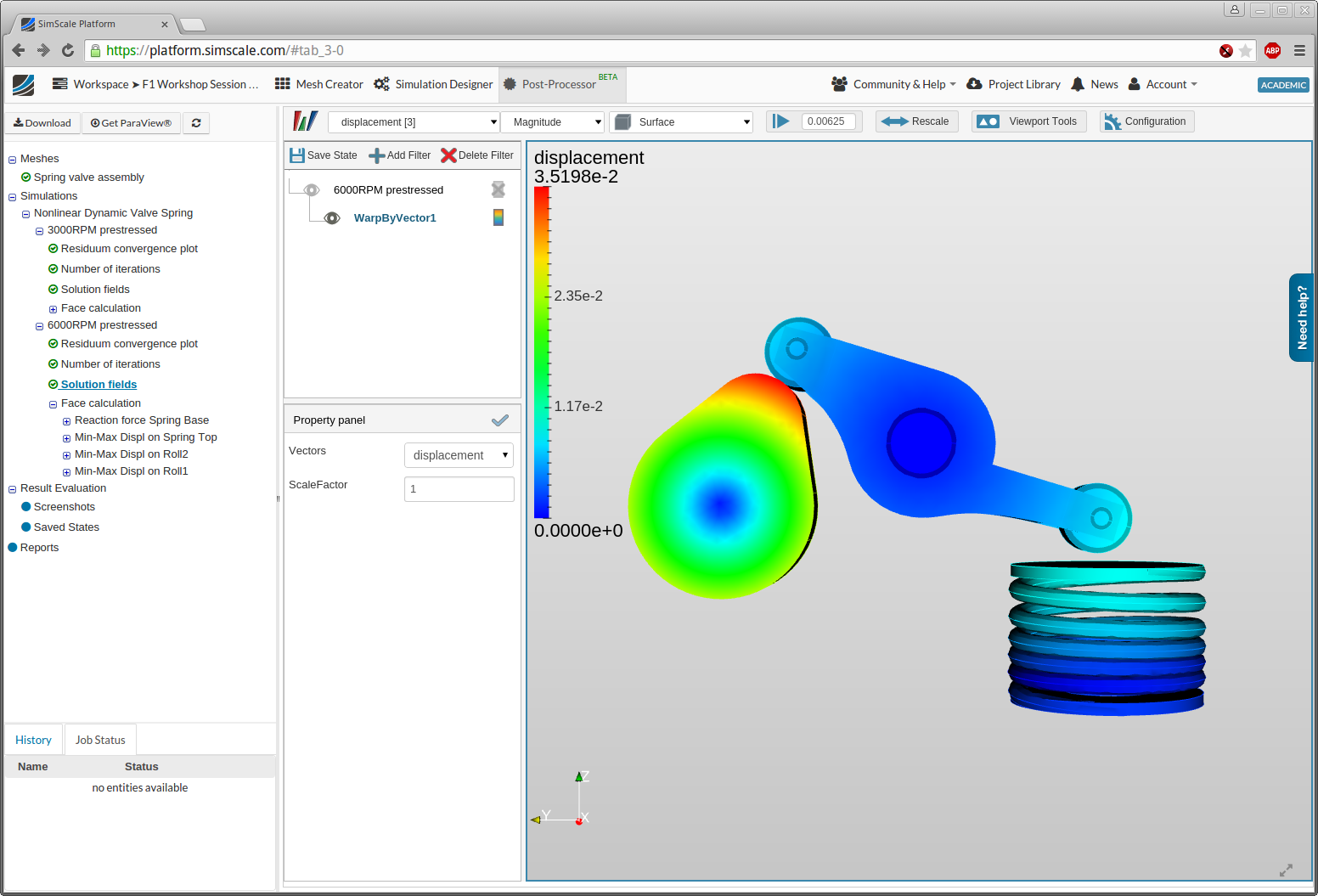Remove the 6000RPM prestressed filter entry
Screen dimensions: 1318x896
[x=498, y=189]
